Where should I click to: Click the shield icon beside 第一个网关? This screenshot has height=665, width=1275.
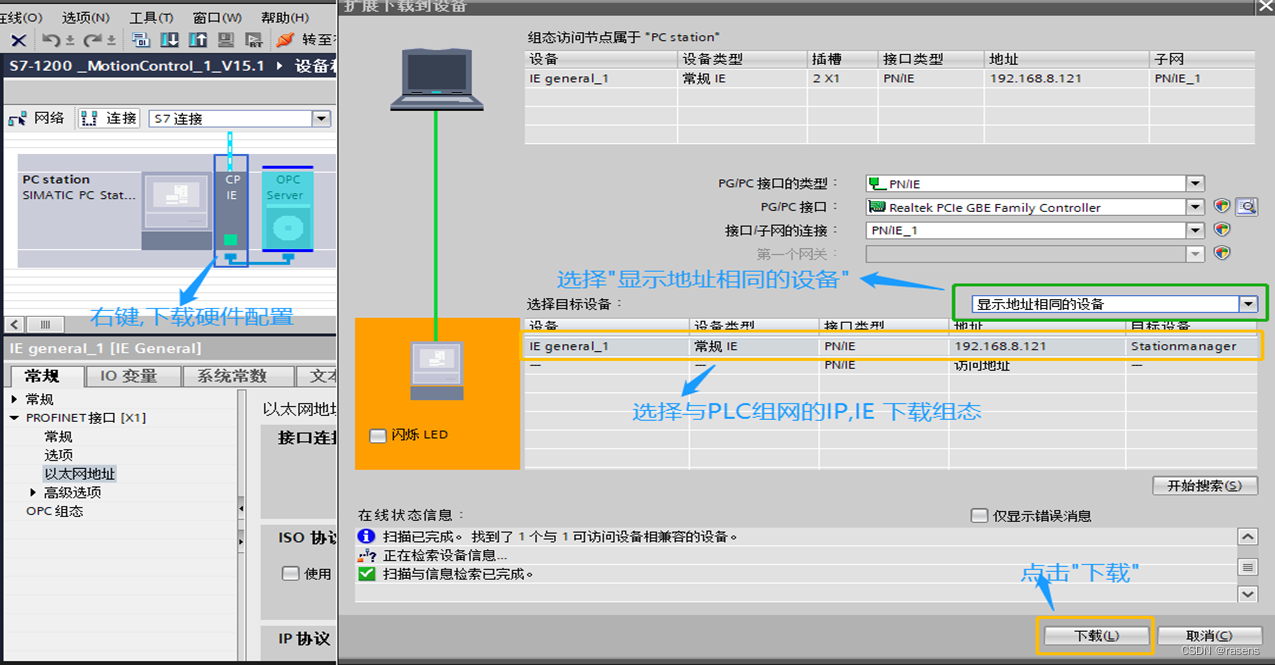click(x=1221, y=253)
